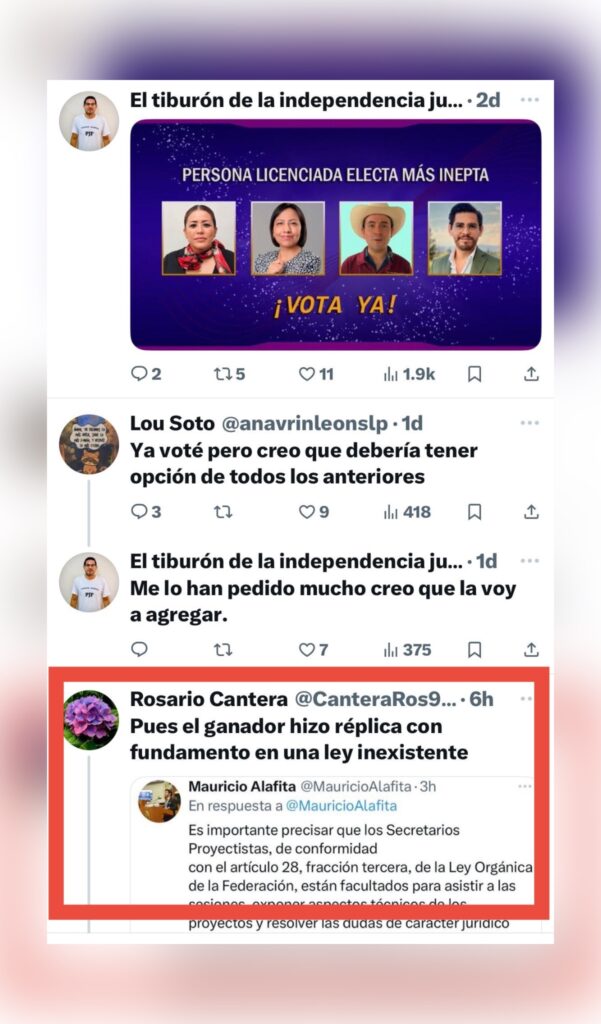Bookmark the poll tweet with 1.9k views
The image size is (601, 1024).
(x=475, y=374)
